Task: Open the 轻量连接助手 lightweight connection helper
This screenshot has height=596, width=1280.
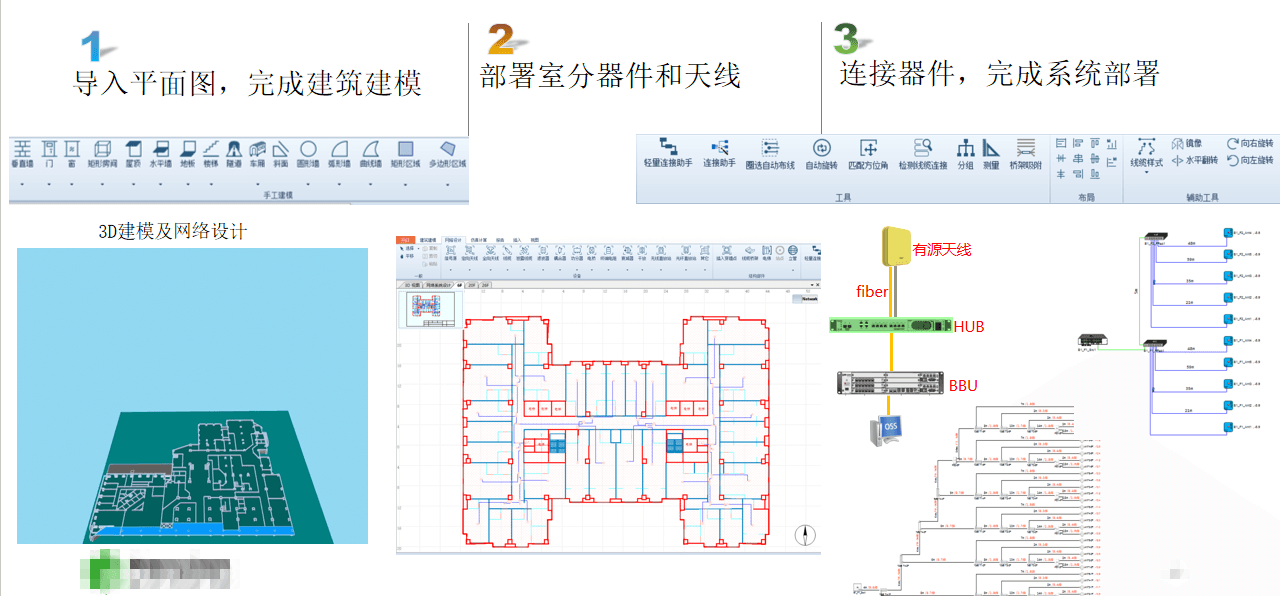Action: coord(668,153)
